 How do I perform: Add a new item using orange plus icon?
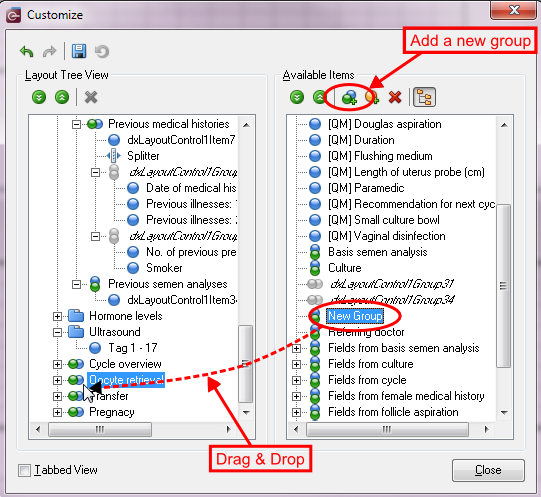pos(372,97)
